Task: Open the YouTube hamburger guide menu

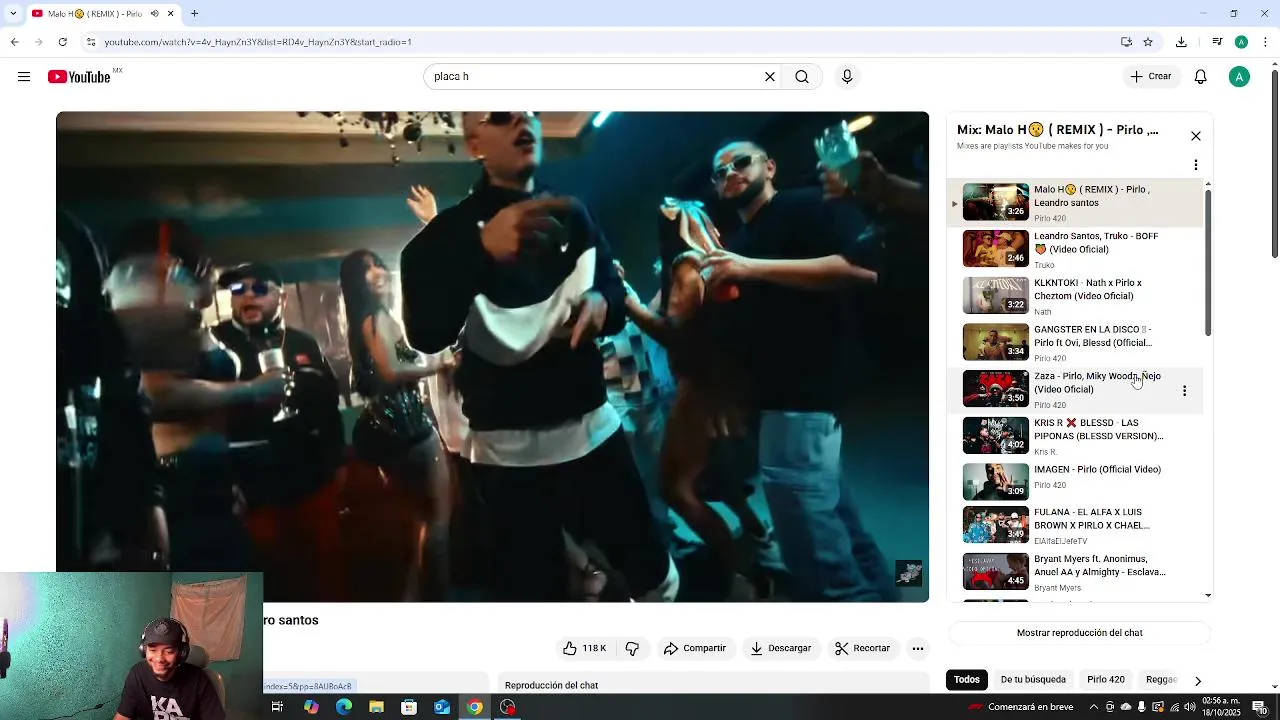Action: pyautogui.click(x=24, y=77)
